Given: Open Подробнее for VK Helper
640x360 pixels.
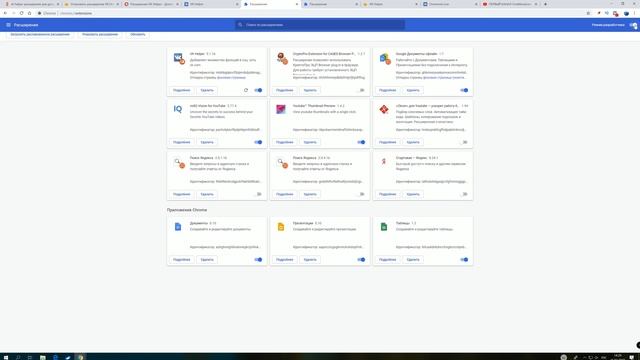Looking at the screenshot, I should pyautogui.click(x=182, y=90).
